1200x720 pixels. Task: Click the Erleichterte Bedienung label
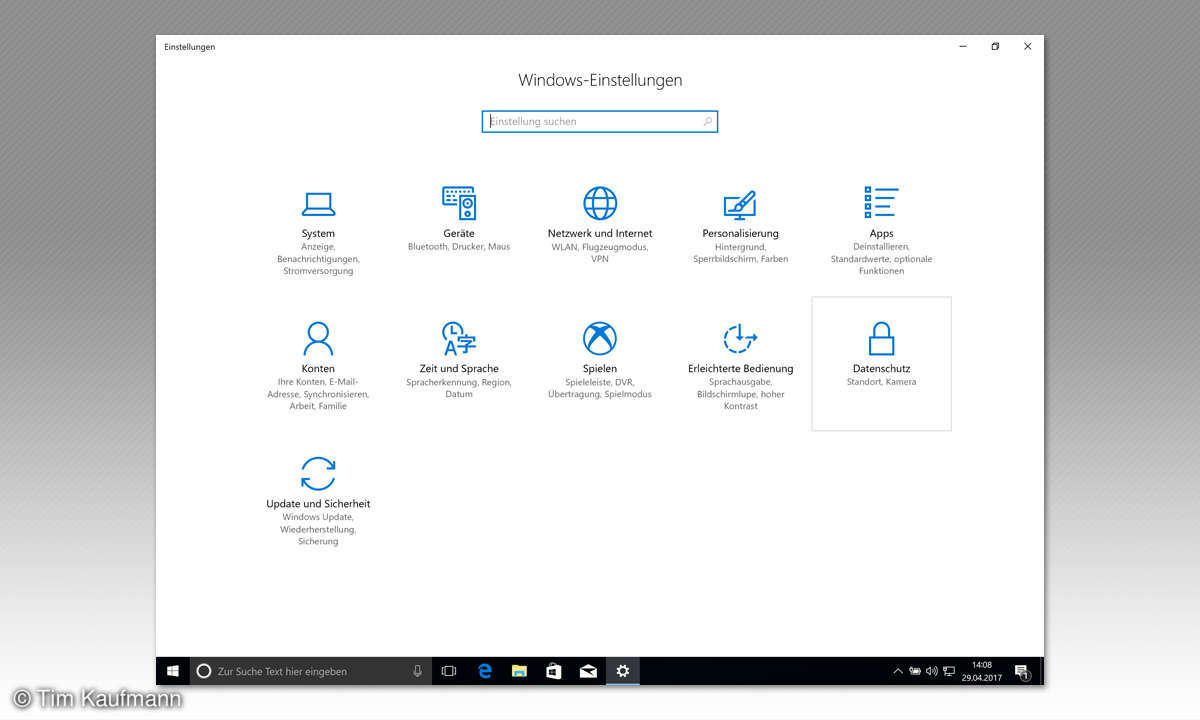pyautogui.click(x=740, y=369)
